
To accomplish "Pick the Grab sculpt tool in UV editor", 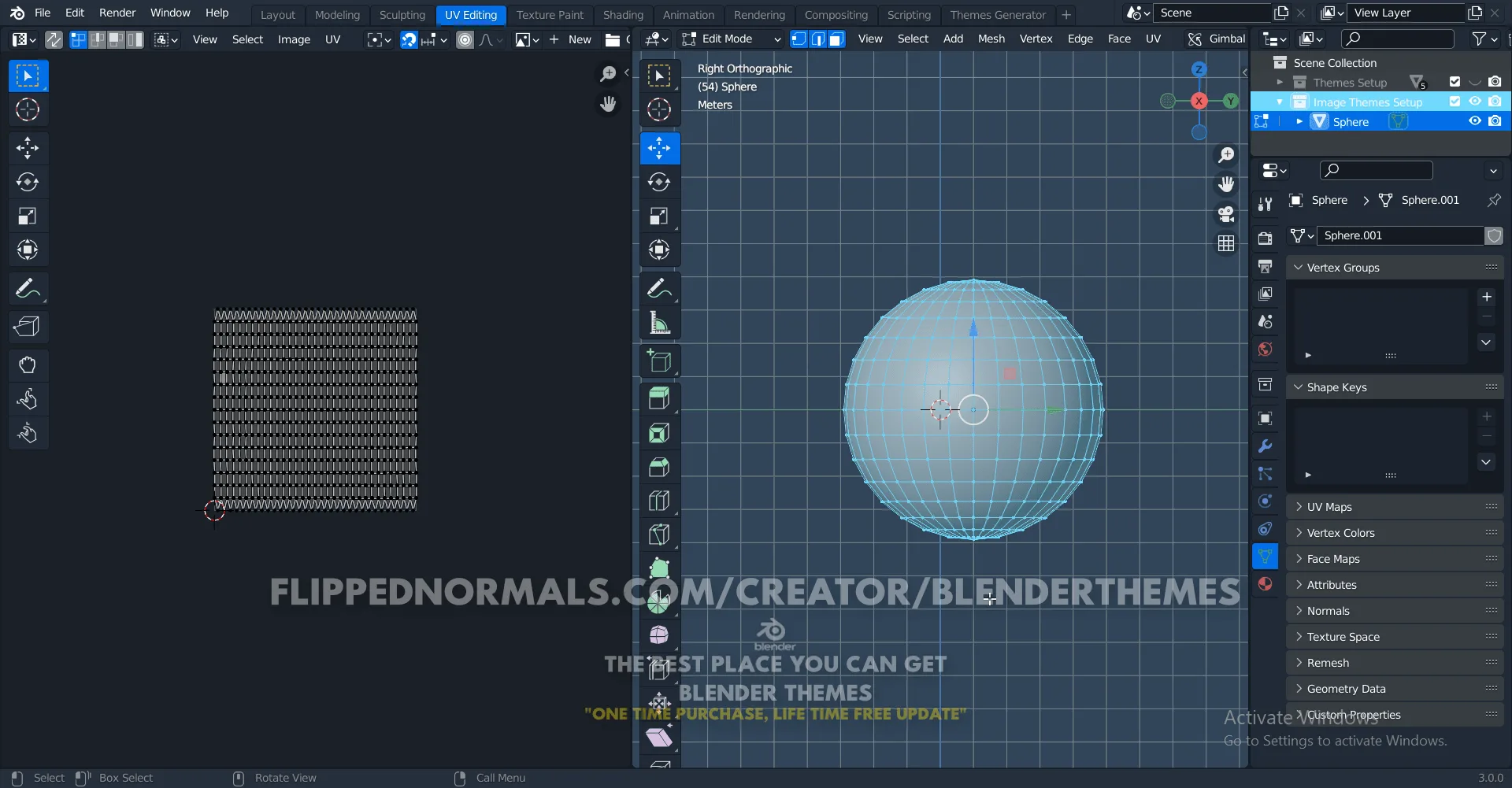I will pyautogui.click(x=28, y=364).
